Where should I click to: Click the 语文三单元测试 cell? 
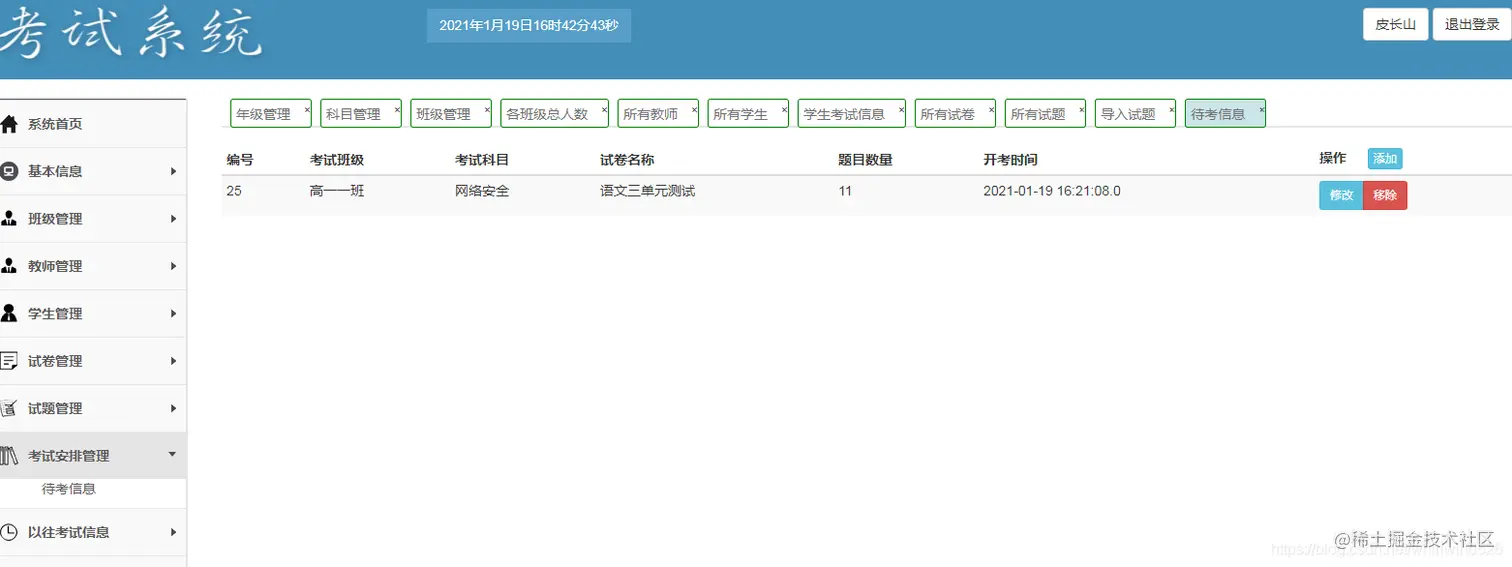click(648, 190)
